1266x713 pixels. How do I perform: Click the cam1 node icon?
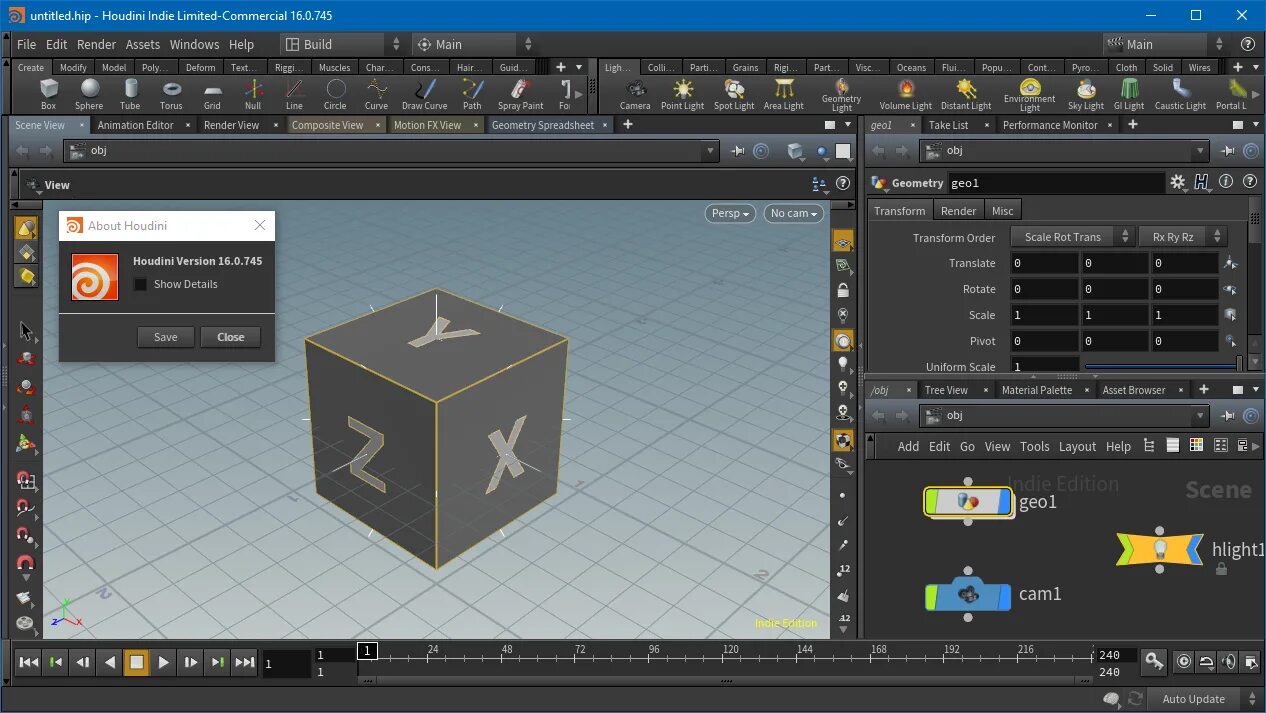(x=968, y=594)
